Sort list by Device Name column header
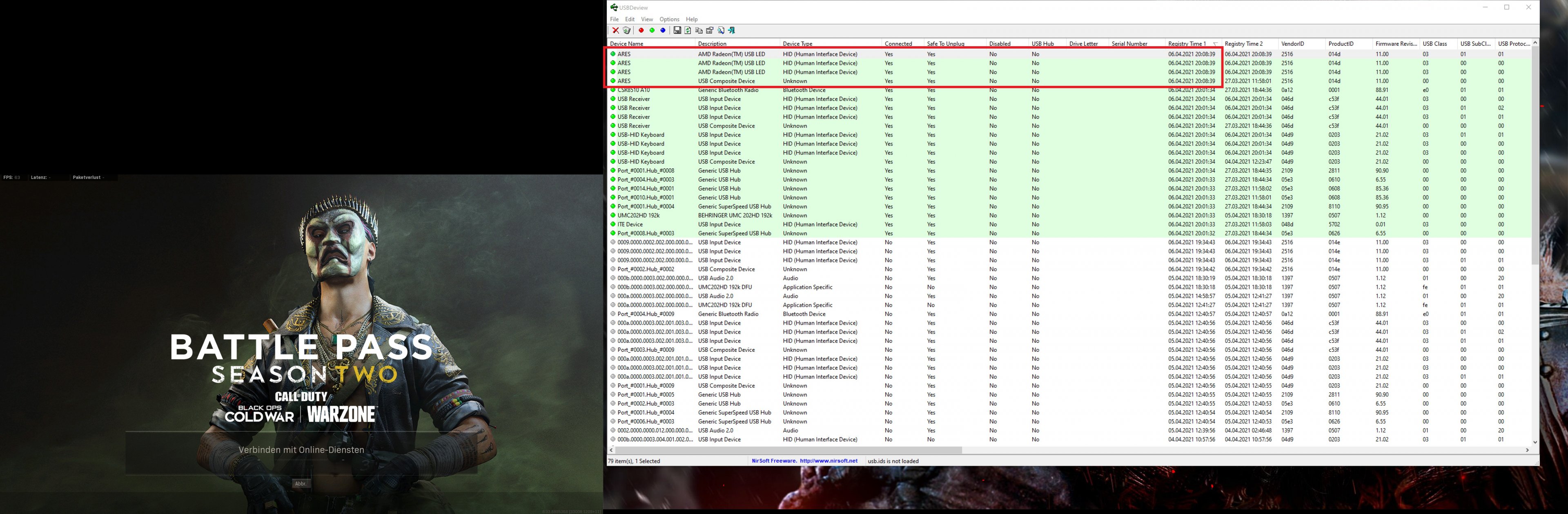Image resolution: width=1568 pixels, height=514 pixels. point(627,44)
